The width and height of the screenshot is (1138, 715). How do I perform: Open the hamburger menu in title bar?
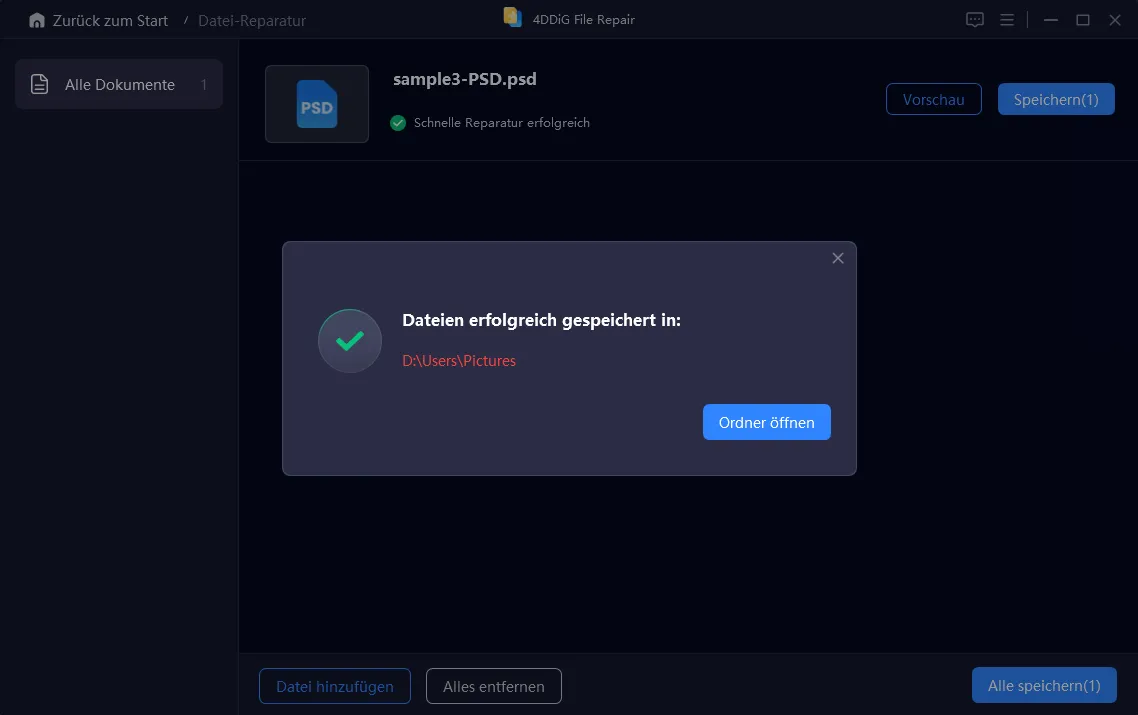point(1007,20)
